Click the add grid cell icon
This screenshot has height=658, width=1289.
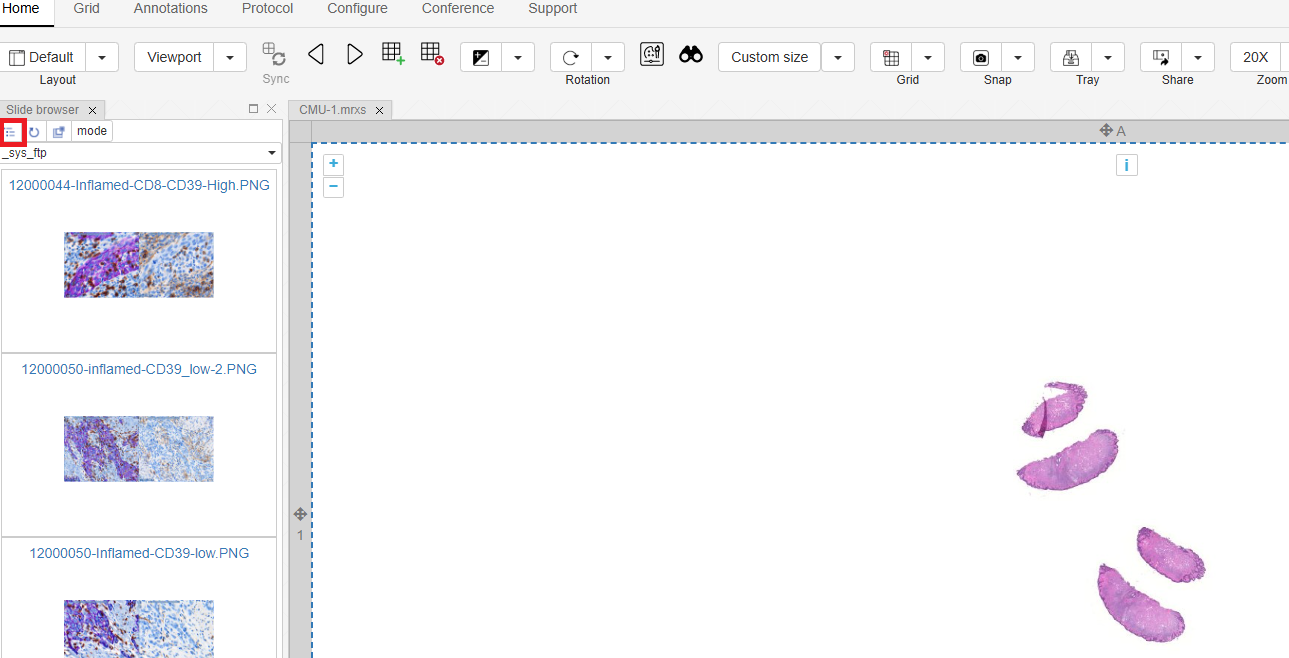(393, 54)
